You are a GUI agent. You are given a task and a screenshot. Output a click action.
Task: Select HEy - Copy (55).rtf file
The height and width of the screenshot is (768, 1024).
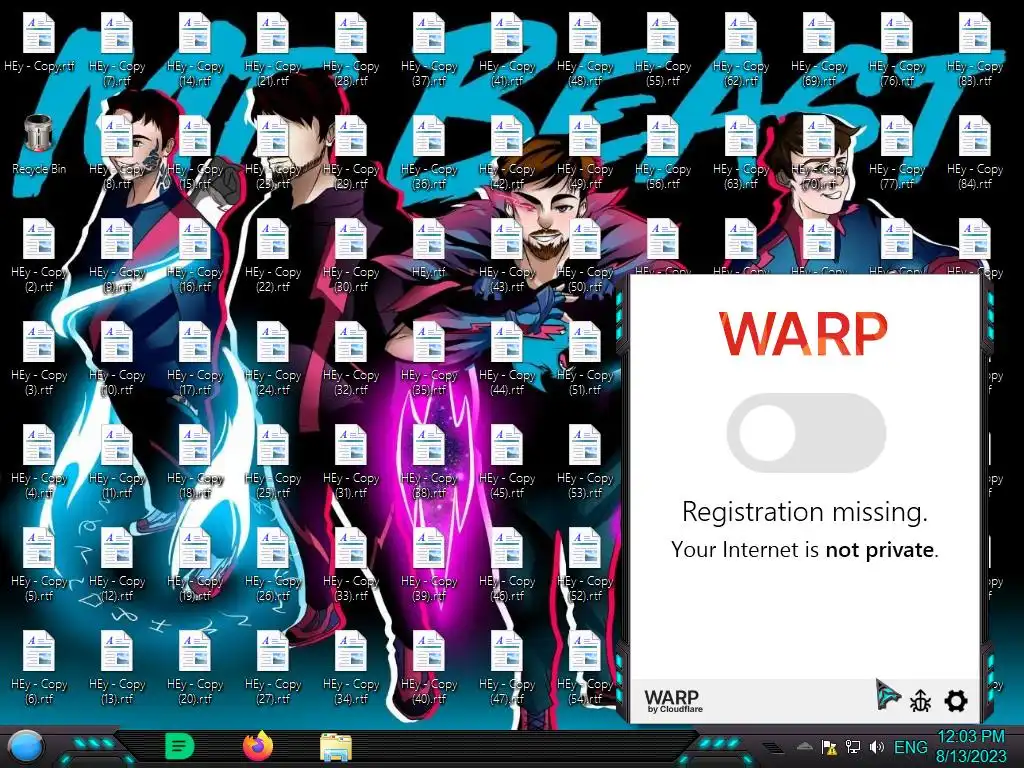663,49
